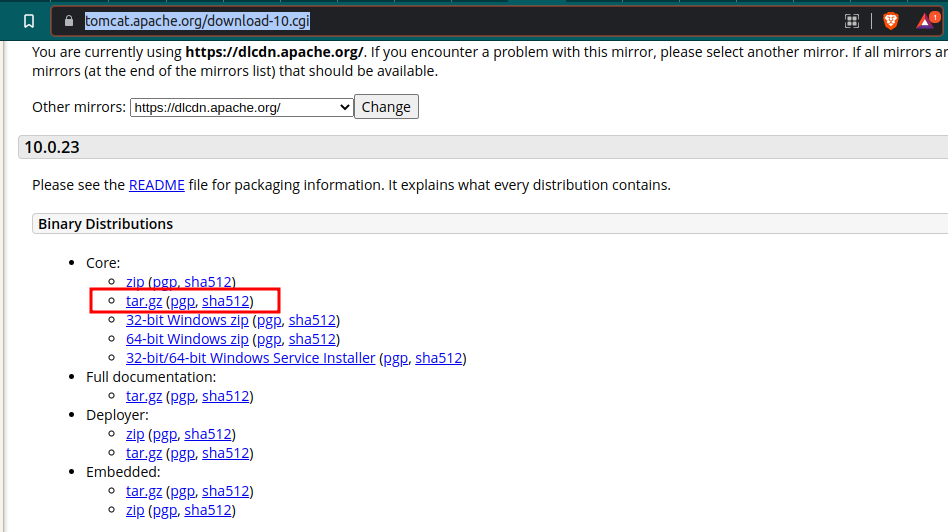Click the padlock site security icon

pyautogui.click(x=68, y=21)
